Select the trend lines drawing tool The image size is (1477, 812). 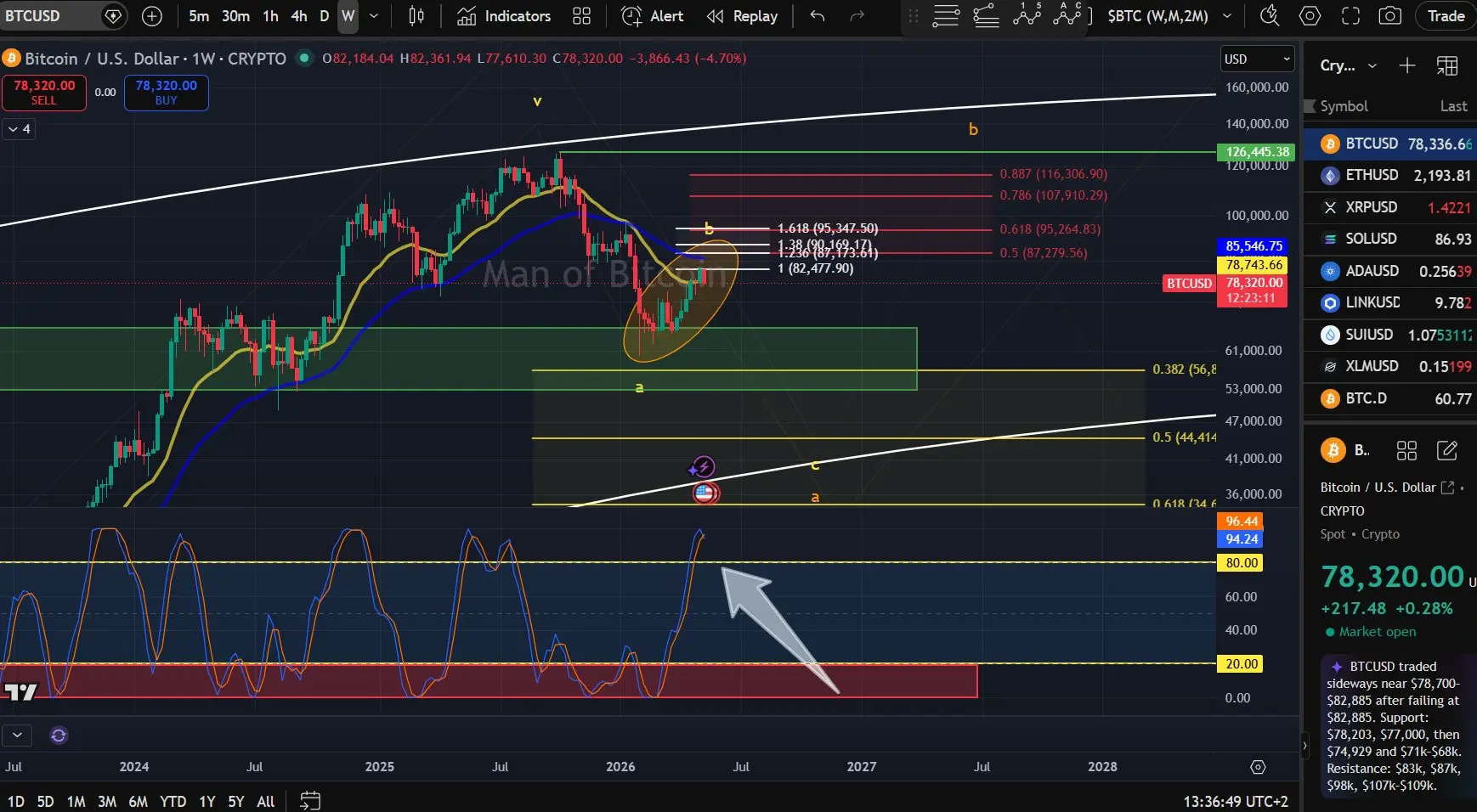coord(986,15)
